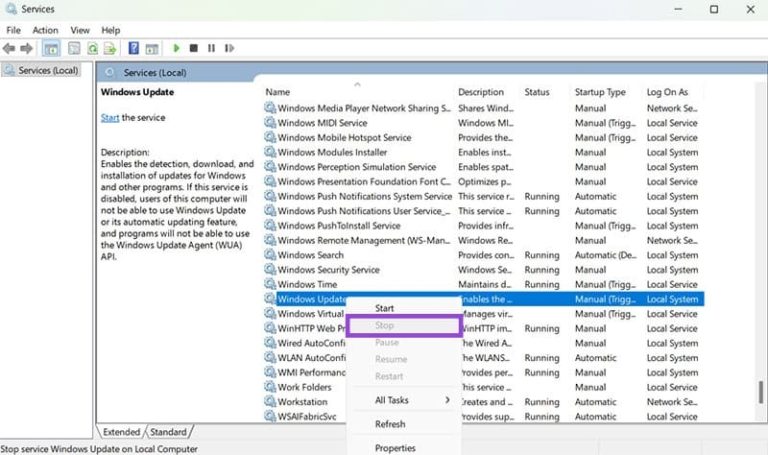Click Running status of Windows Time
The height and width of the screenshot is (455, 768).
pos(542,285)
